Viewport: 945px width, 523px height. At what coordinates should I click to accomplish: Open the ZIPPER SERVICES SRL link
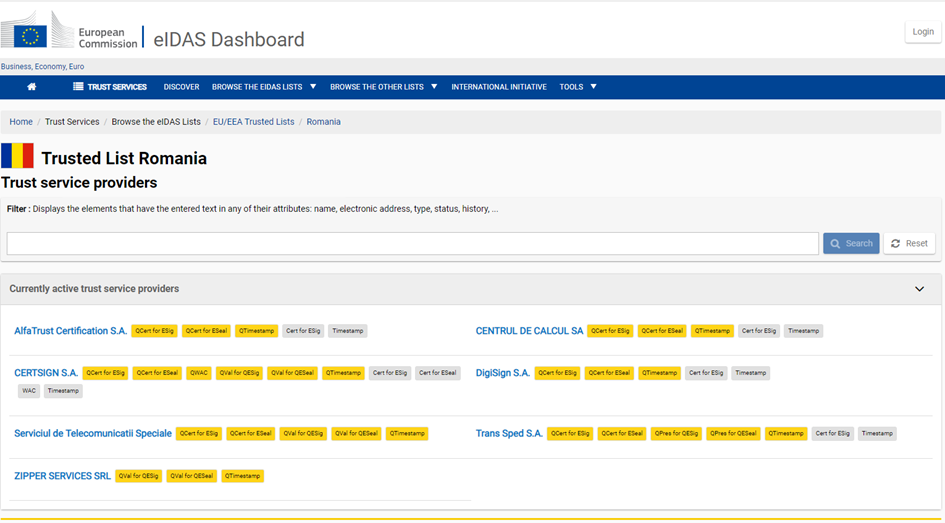coord(62,476)
